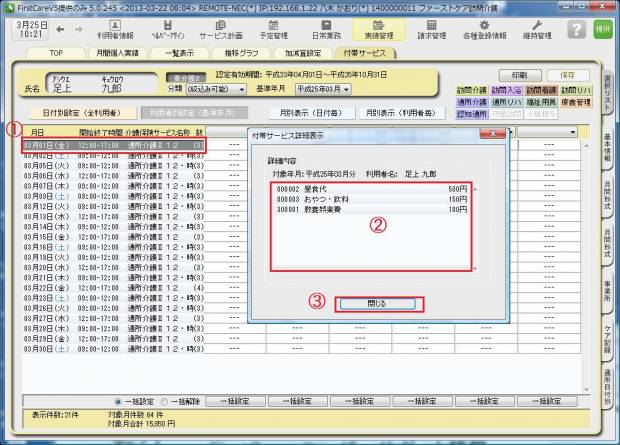This screenshot has width=620, height=445.
Task: Select the 一括解除 radio button
Action: point(167,400)
